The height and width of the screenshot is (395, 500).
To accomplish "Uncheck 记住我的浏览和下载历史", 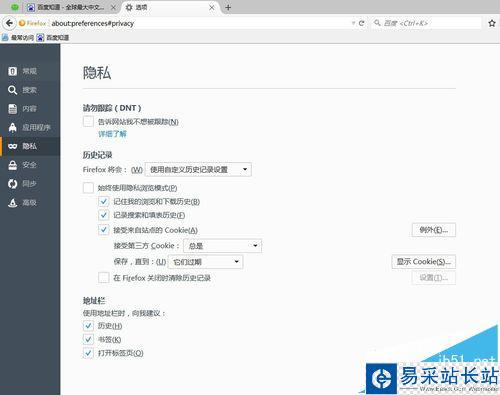I will coord(104,201).
